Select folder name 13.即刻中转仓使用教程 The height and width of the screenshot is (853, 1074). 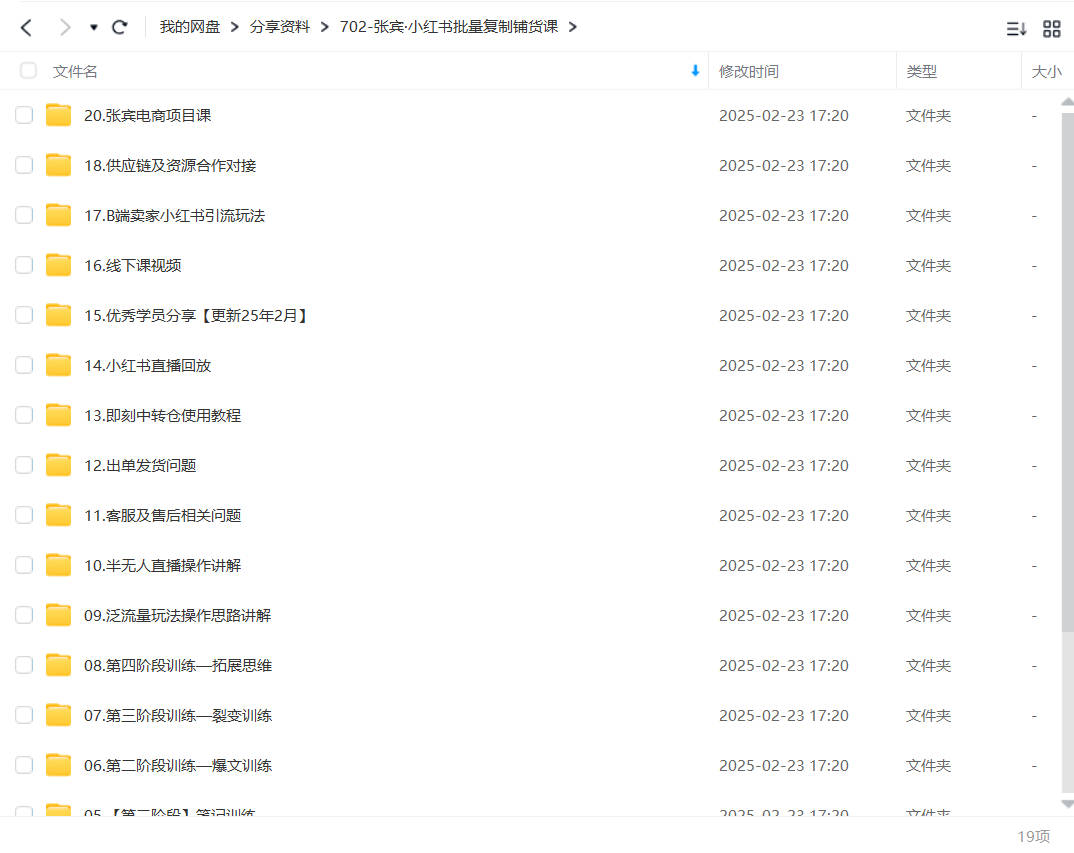coord(162,416)
